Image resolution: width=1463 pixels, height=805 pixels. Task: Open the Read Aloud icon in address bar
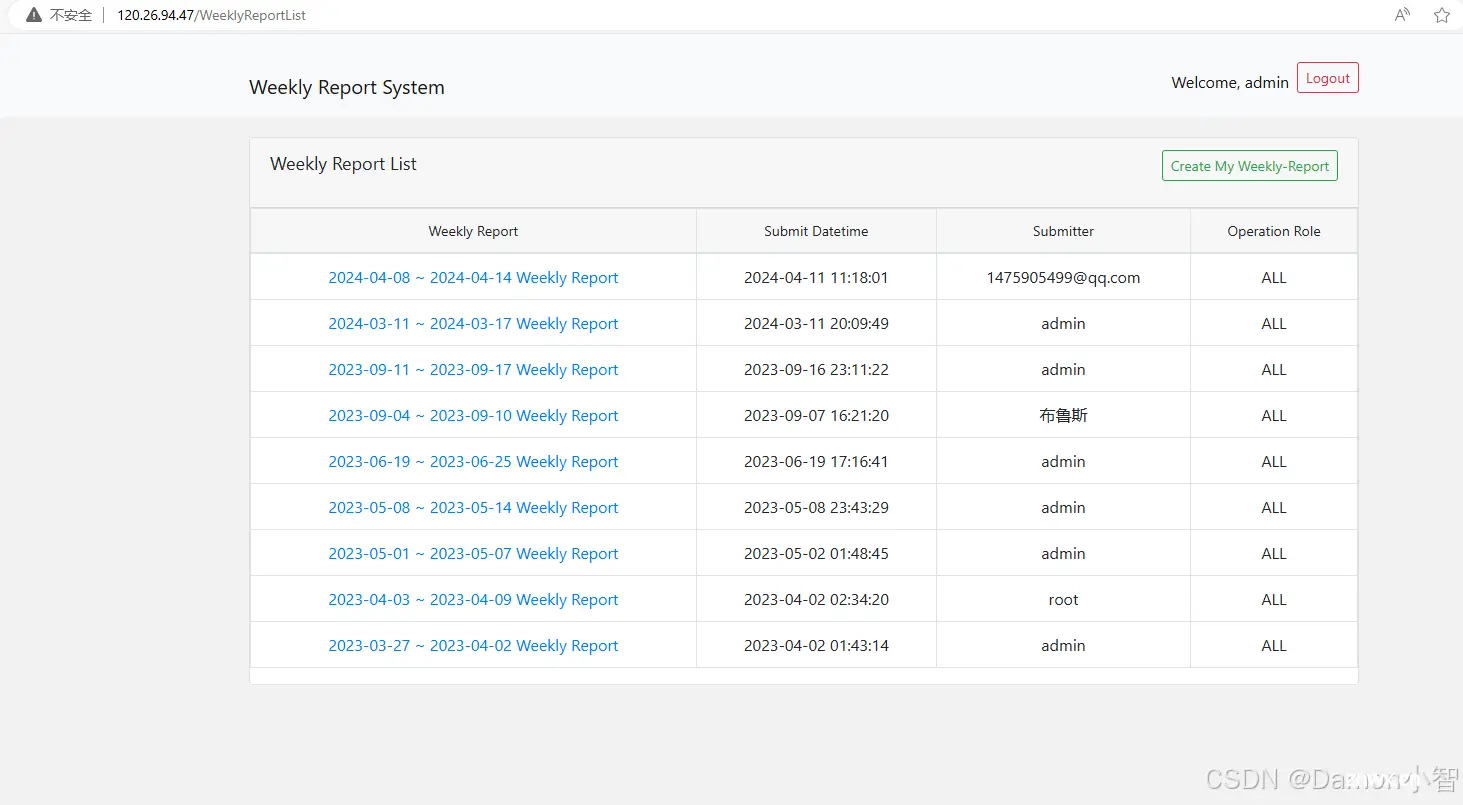1402,15
